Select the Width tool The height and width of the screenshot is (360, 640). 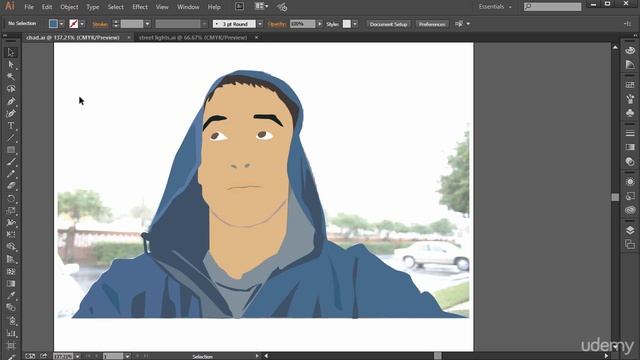(x=11, y=223)
